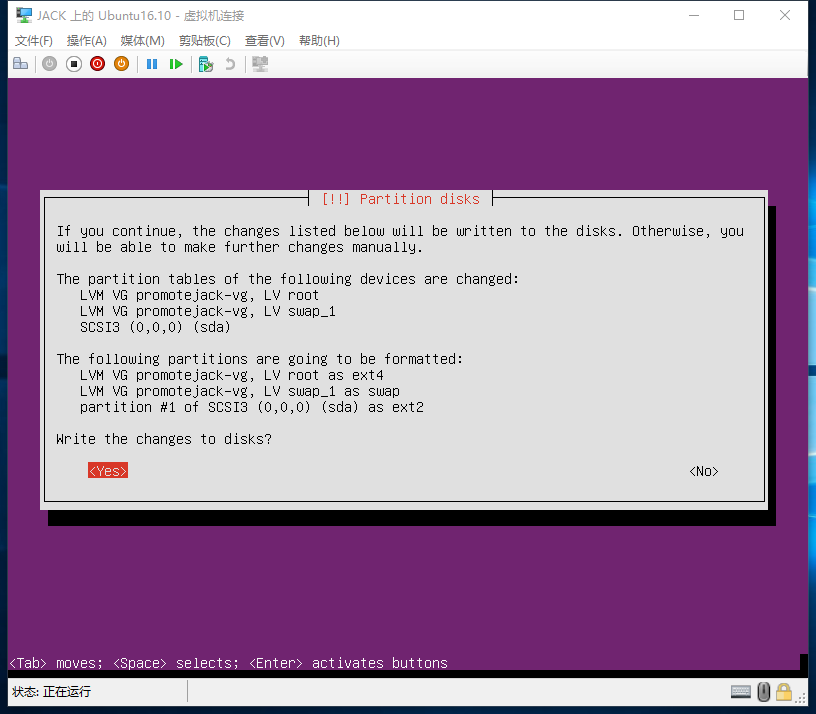Shut down the VM with red icon
Image resolution: width=816 pixels, height=714 pixels.
[x=97, y=64]
